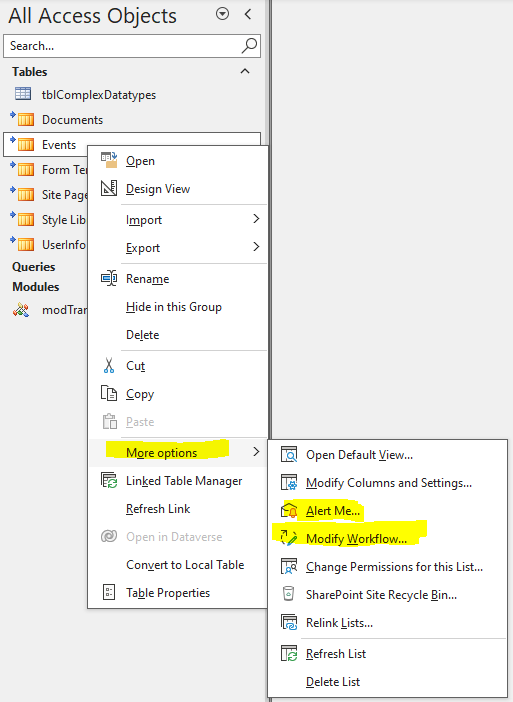Click the Open icon in context menu
This screenshot has height=702, width=513.
[109, 160]
